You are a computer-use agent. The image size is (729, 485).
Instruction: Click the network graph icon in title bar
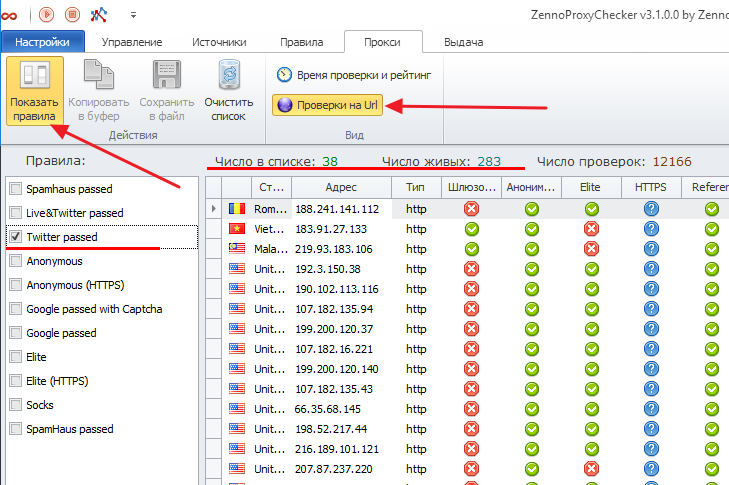click(99, 14)
